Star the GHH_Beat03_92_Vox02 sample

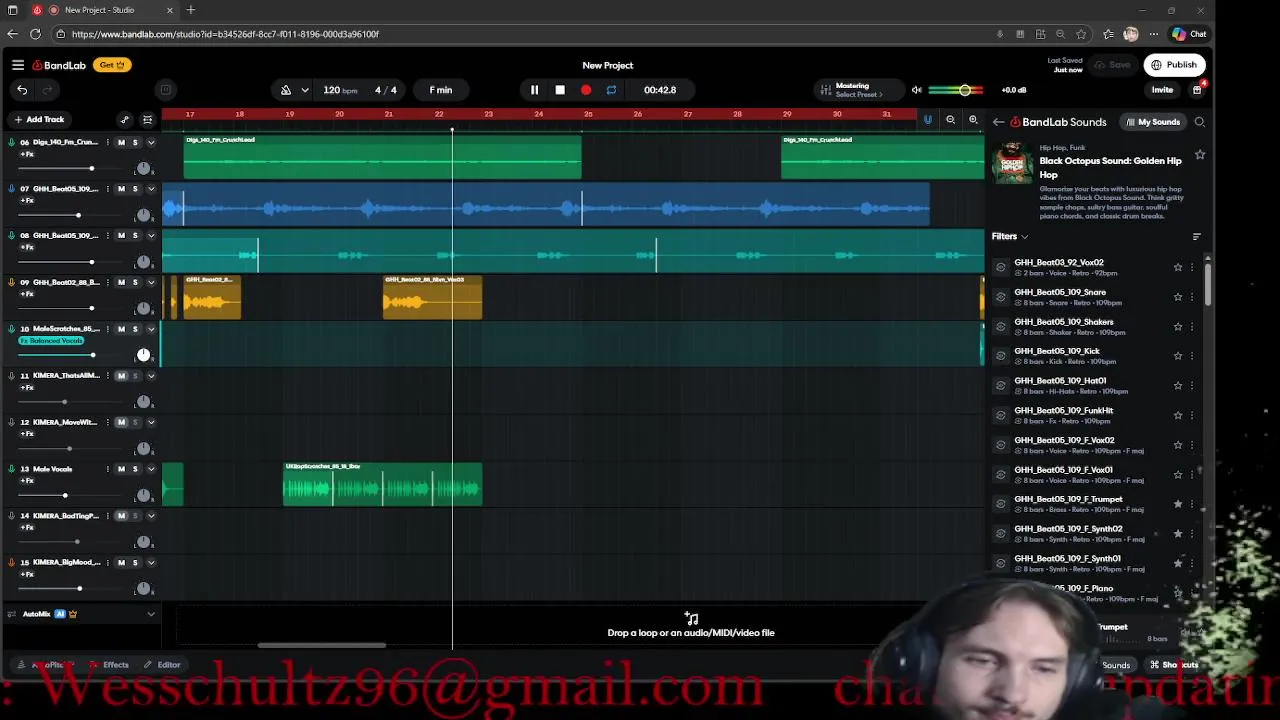1178,267
